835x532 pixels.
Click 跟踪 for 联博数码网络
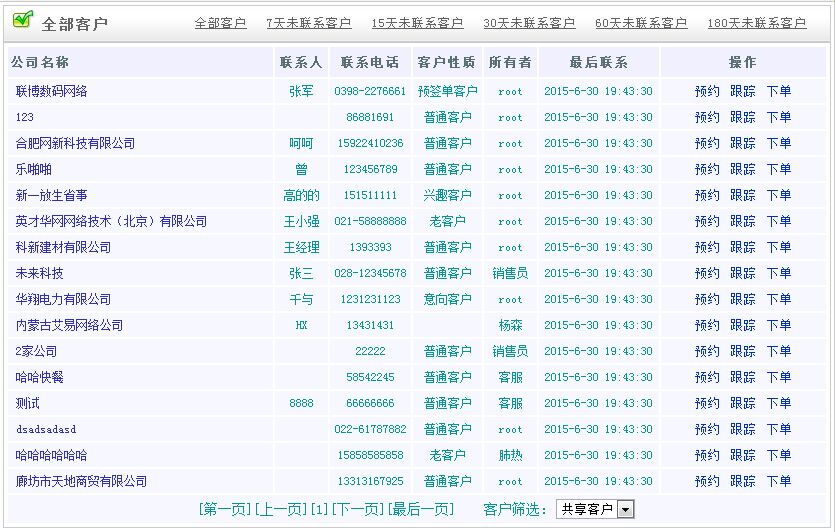tap(743, 91)
